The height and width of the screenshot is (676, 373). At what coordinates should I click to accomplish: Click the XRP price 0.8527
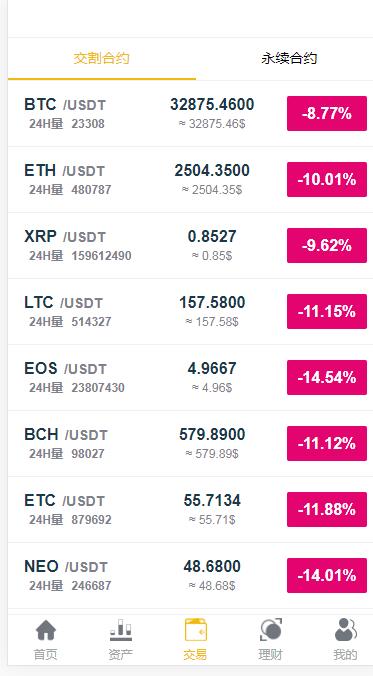click(212, 236)
